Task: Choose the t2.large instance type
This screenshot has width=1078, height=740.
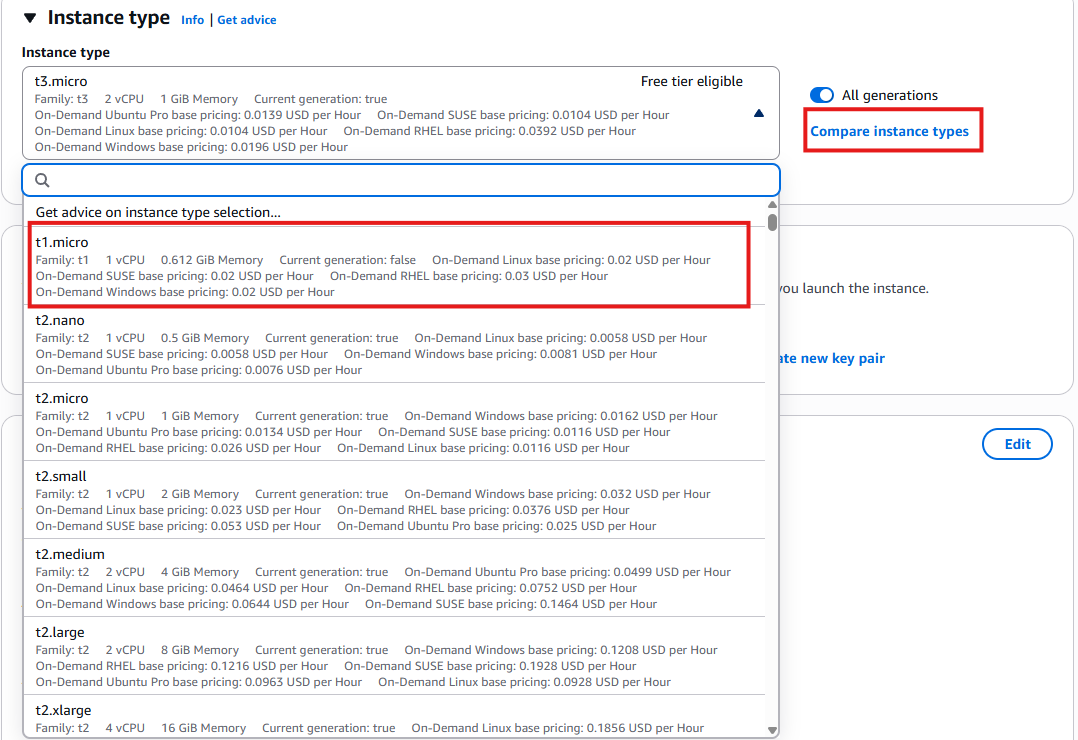Action: (x=395, y=656)
